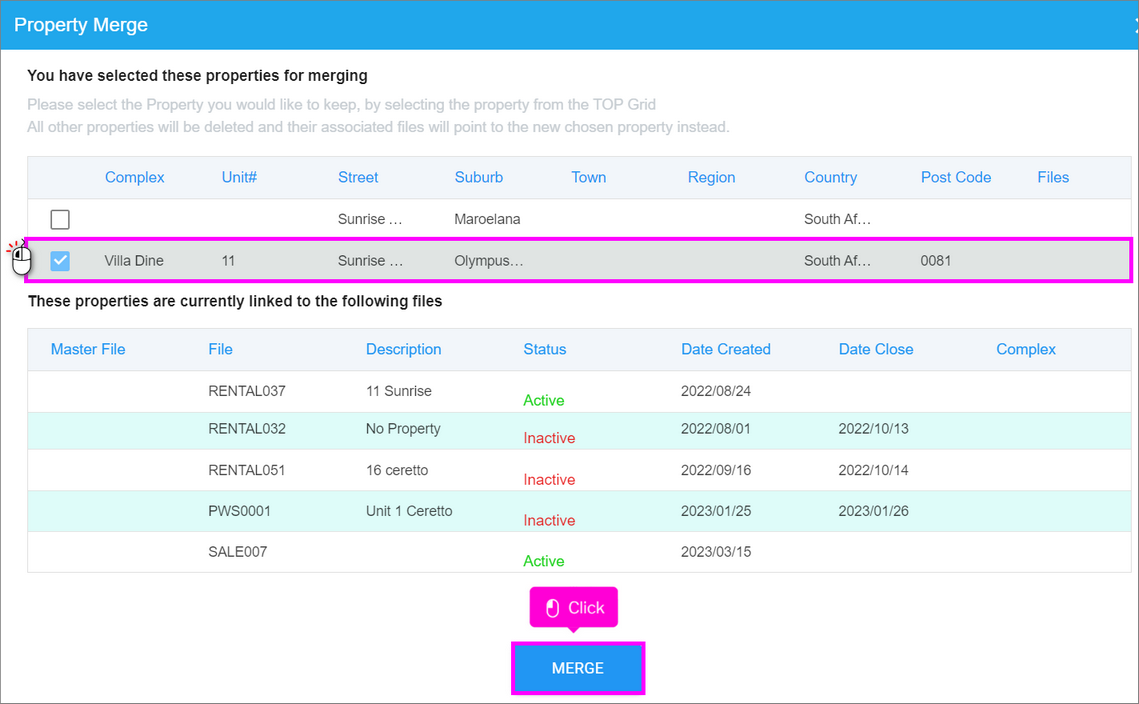Click Inactive status of PWS0001
The height and width of the screenshot is (704, 1139).
coord(549,520)
